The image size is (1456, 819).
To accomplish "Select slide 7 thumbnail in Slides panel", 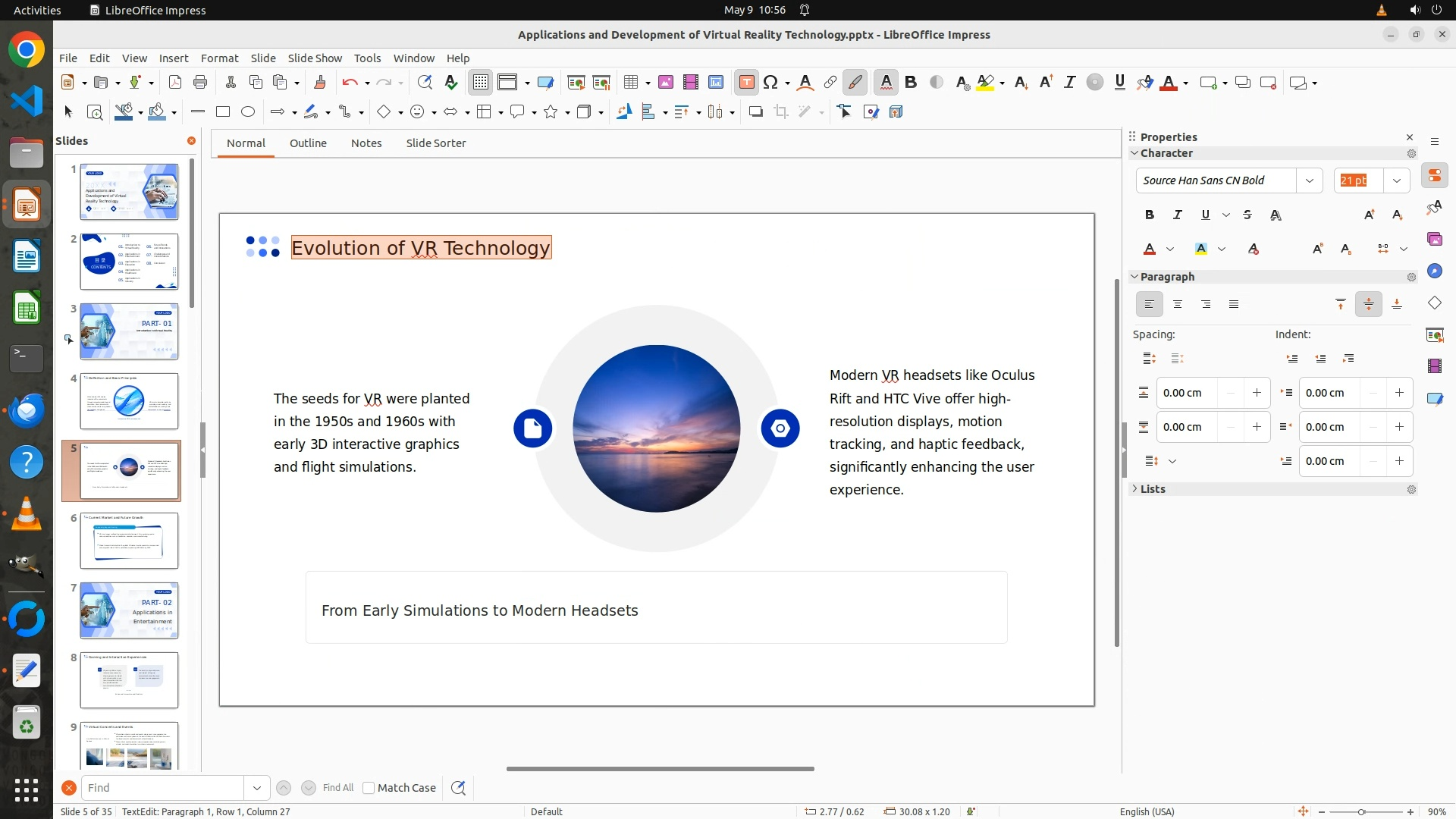I will pos(129,610).
